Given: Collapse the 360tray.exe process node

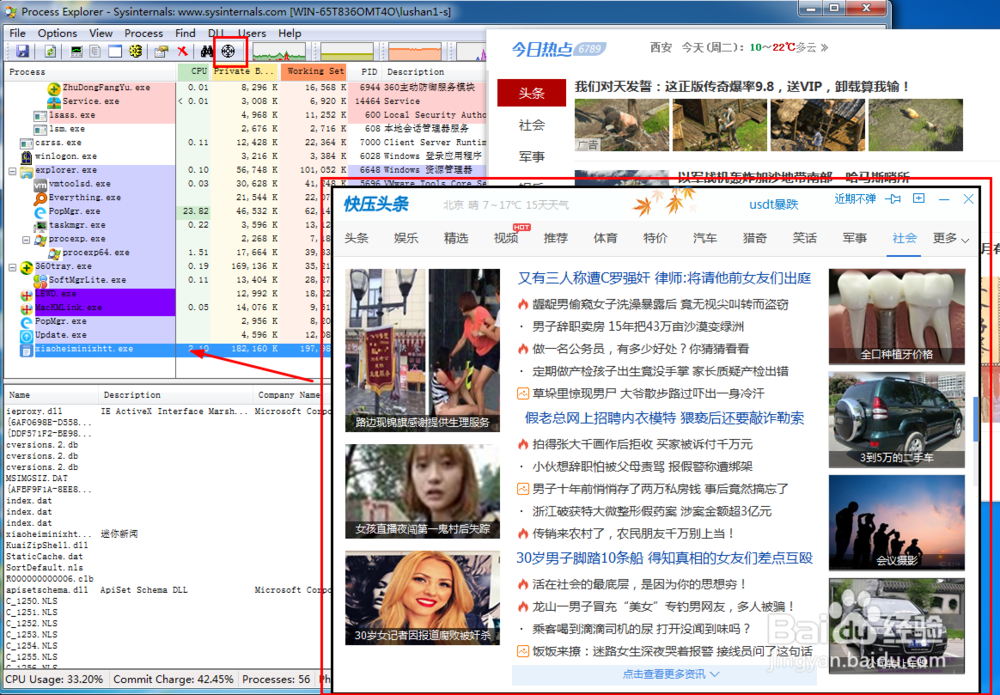Looking at the screenshot, I should (x=10, y=268).
